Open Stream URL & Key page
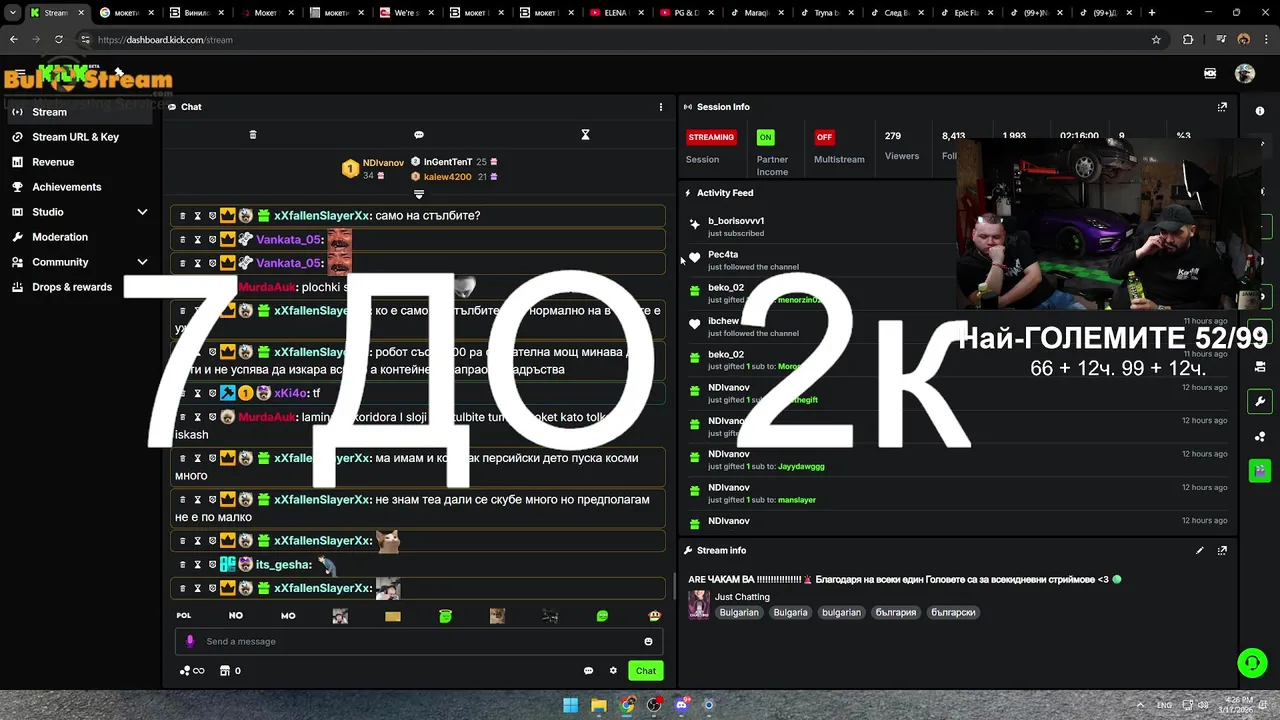This screenshot has height=720, width=1280. point(80,137)
